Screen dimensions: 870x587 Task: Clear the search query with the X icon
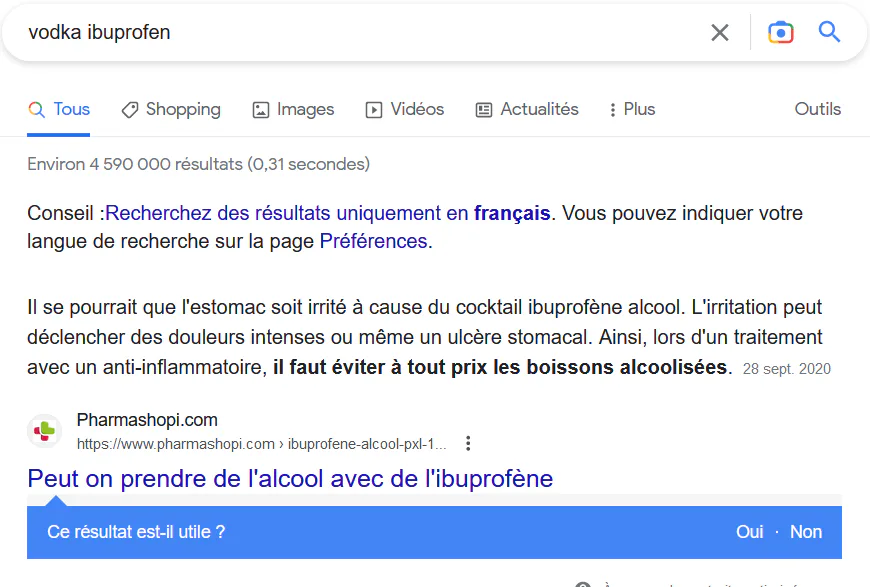pyautogui.click(x=720, y=33)
